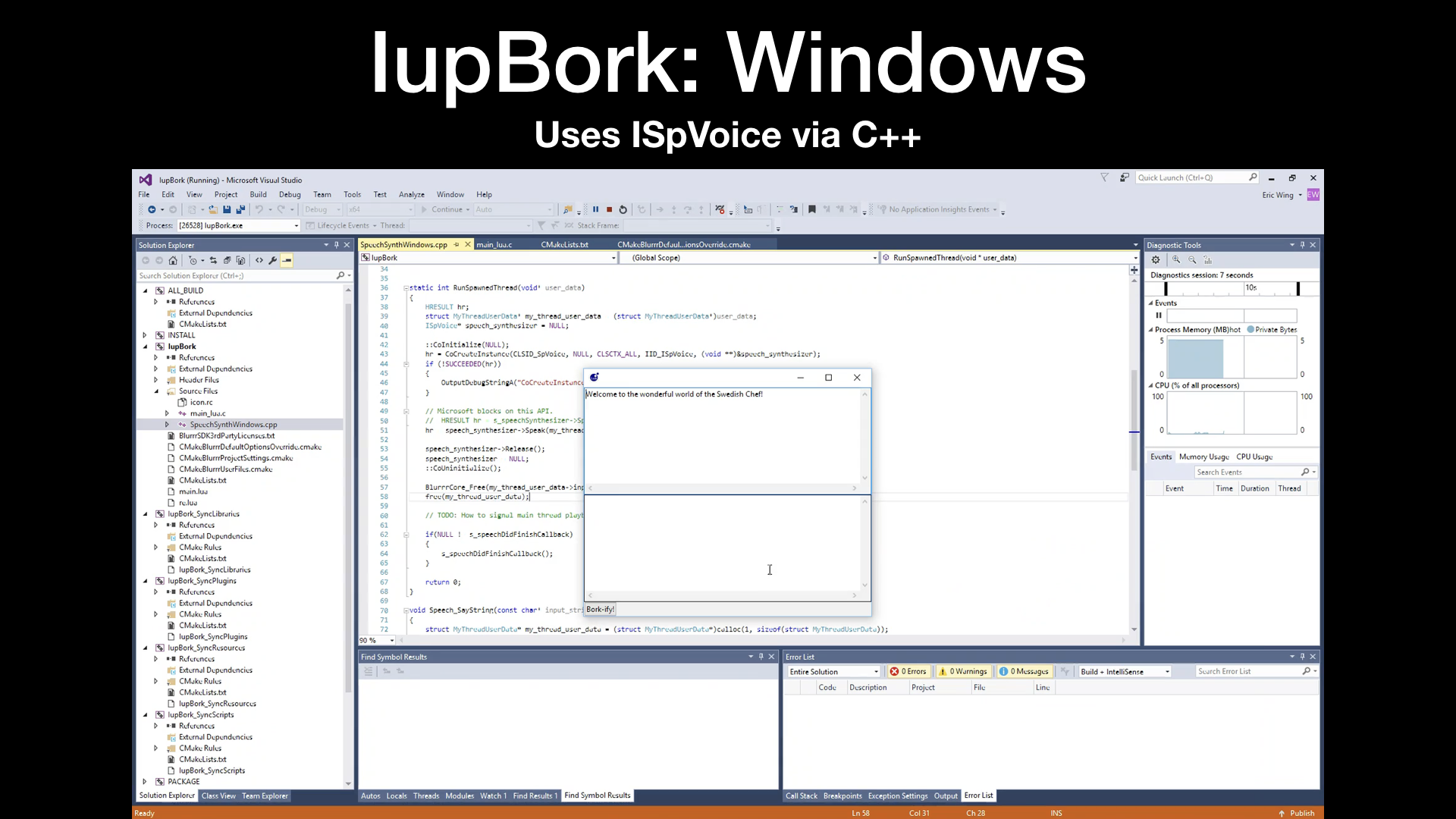Open the Debug menu
This screenshot has height=819, width=1456.
click(290, 195)
